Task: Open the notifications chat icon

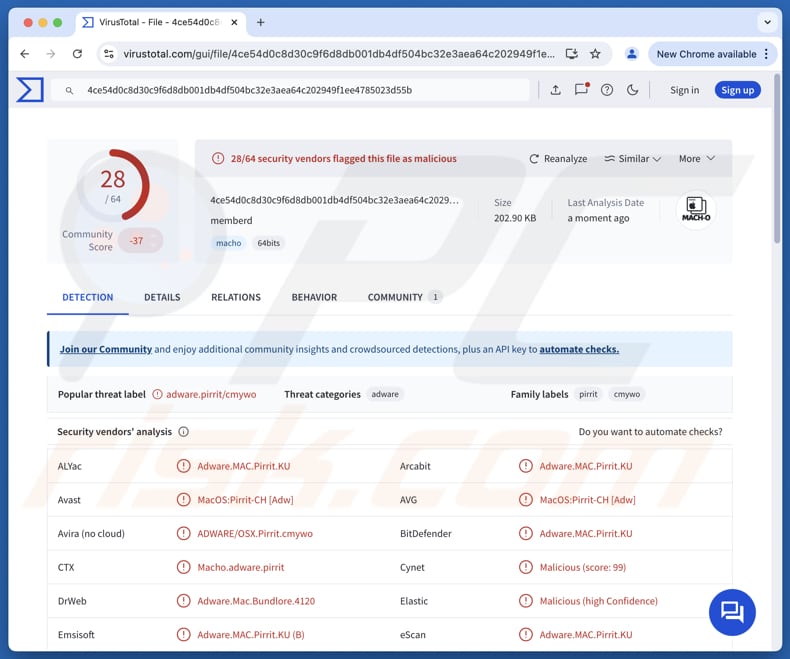Action: (x=581, y=90)
